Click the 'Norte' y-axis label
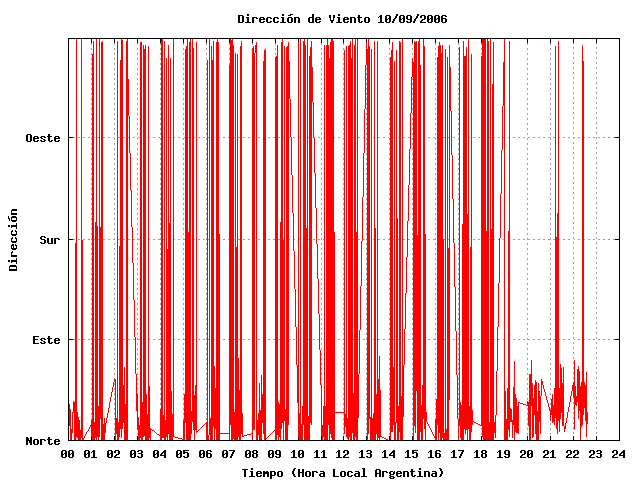Viewport: 640px width, 480px height. coord(43,441)
